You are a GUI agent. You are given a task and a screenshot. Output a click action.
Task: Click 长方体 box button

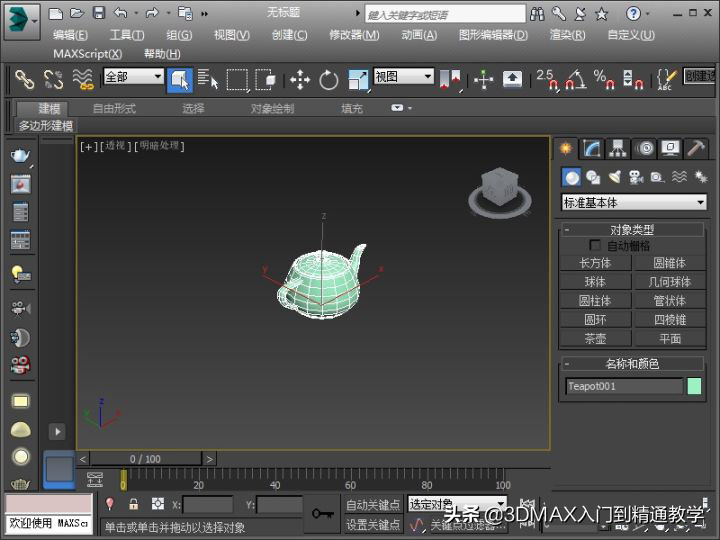596,263
